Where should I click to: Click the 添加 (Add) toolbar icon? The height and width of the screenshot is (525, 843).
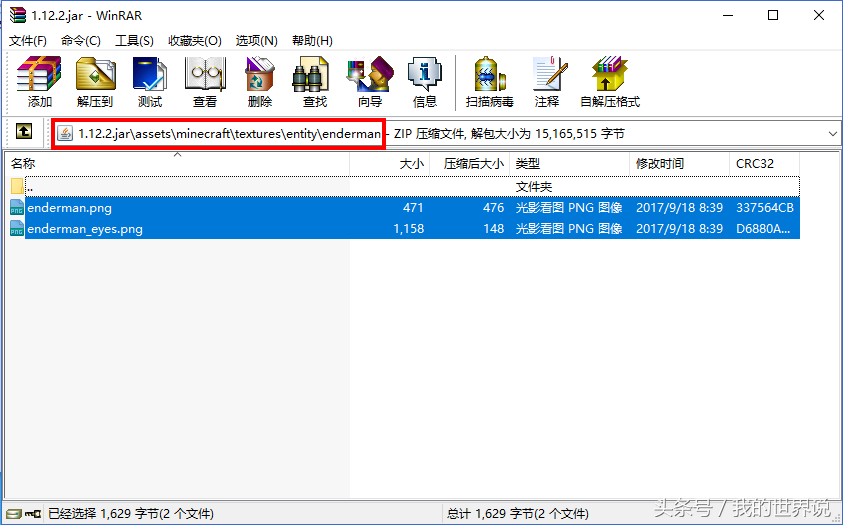40,82
